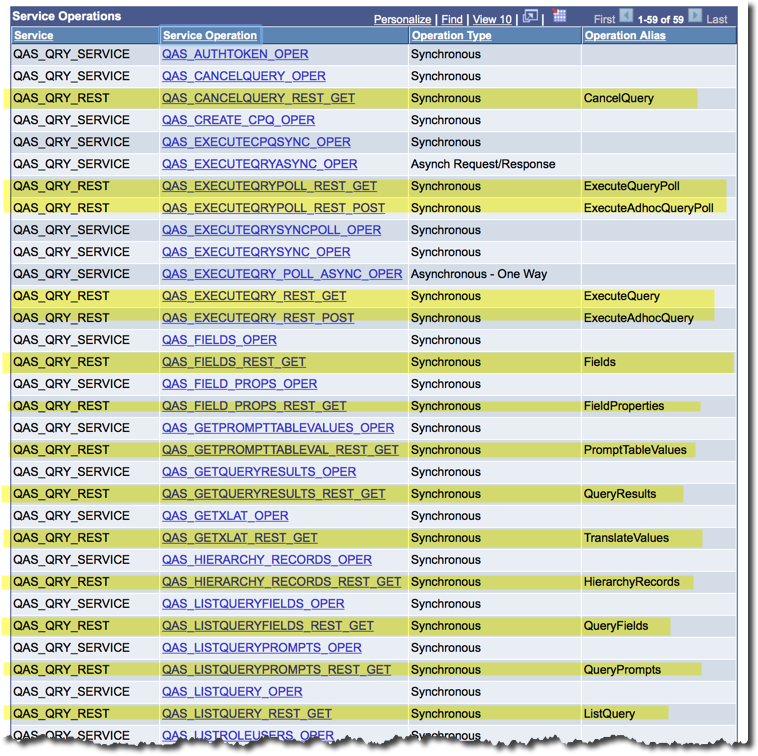
Task: Open QAS_AUTHTOKEN_OPER service operation
Action: [235, 54]
